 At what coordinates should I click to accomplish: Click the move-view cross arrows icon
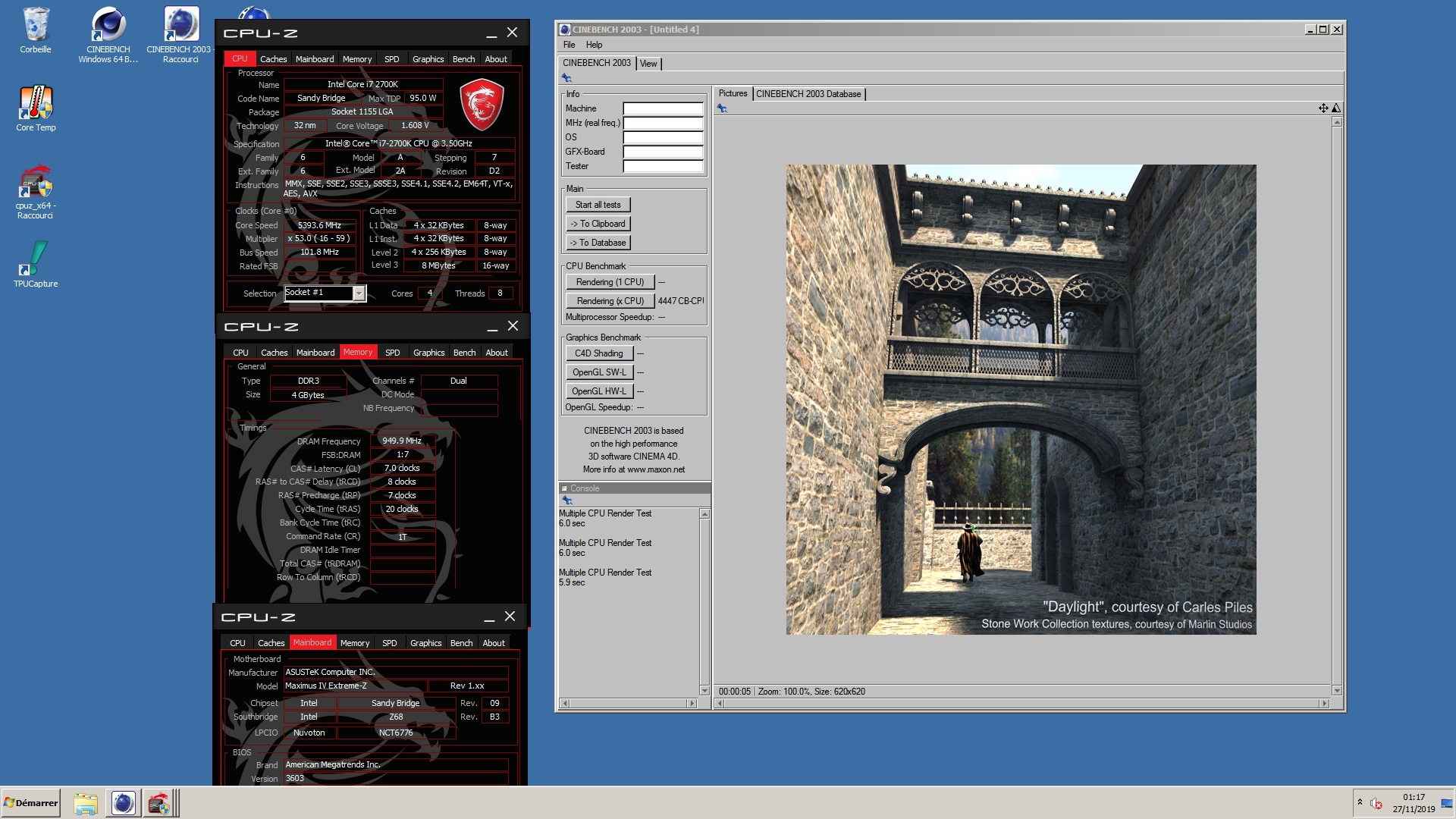1323,108
